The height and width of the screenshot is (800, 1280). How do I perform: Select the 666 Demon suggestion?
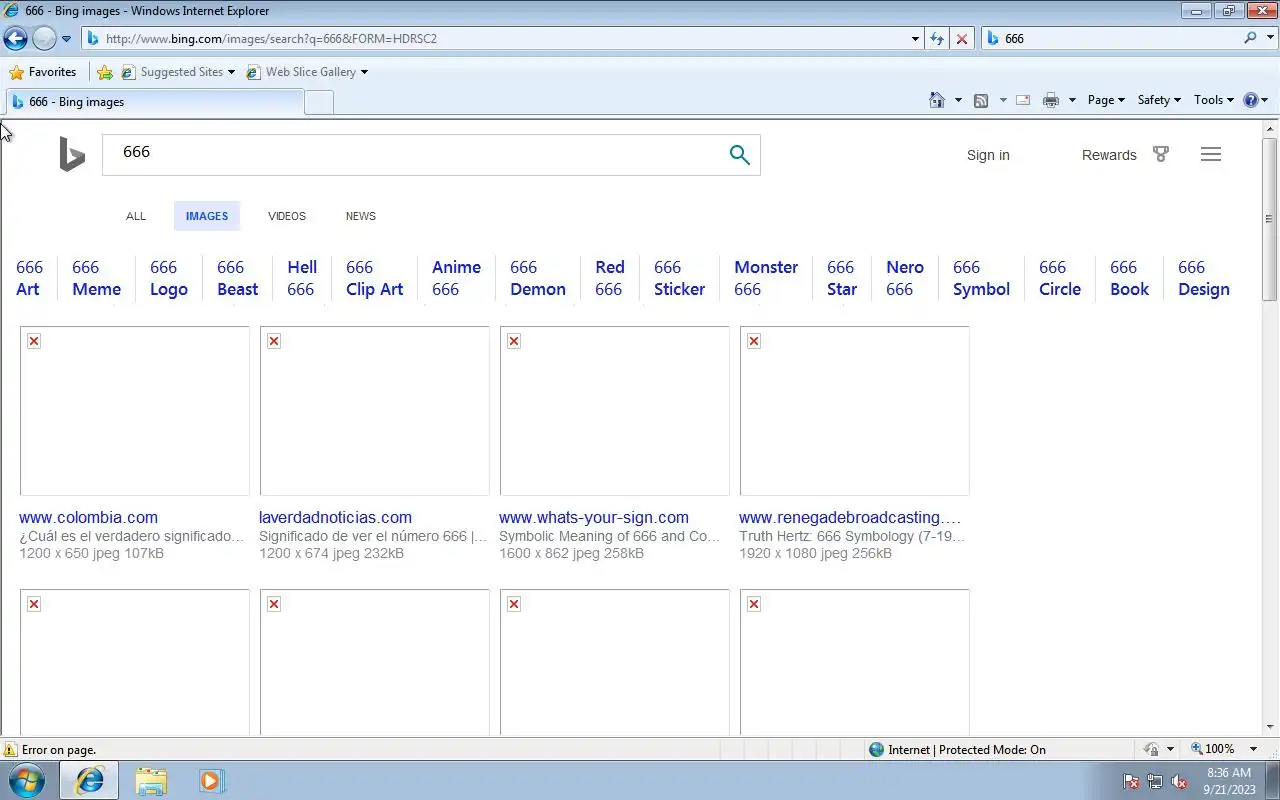538,278
